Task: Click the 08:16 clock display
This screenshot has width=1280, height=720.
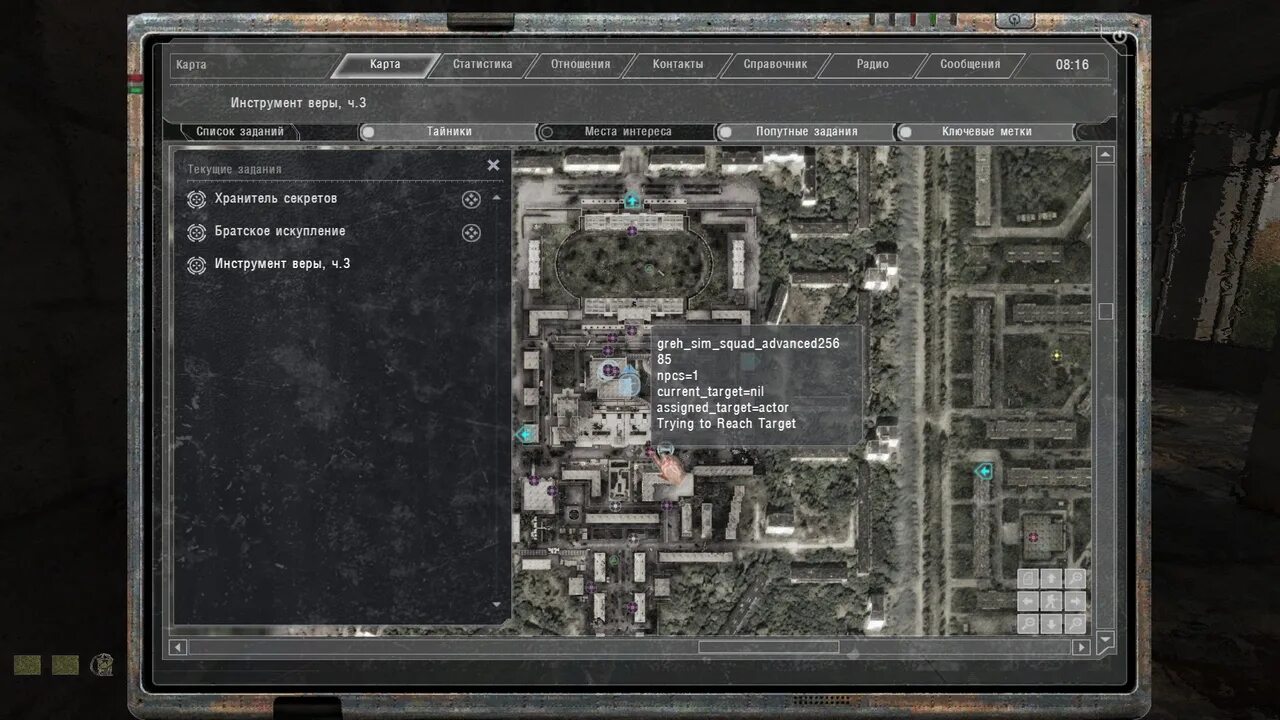Action: coord(1072,65)
